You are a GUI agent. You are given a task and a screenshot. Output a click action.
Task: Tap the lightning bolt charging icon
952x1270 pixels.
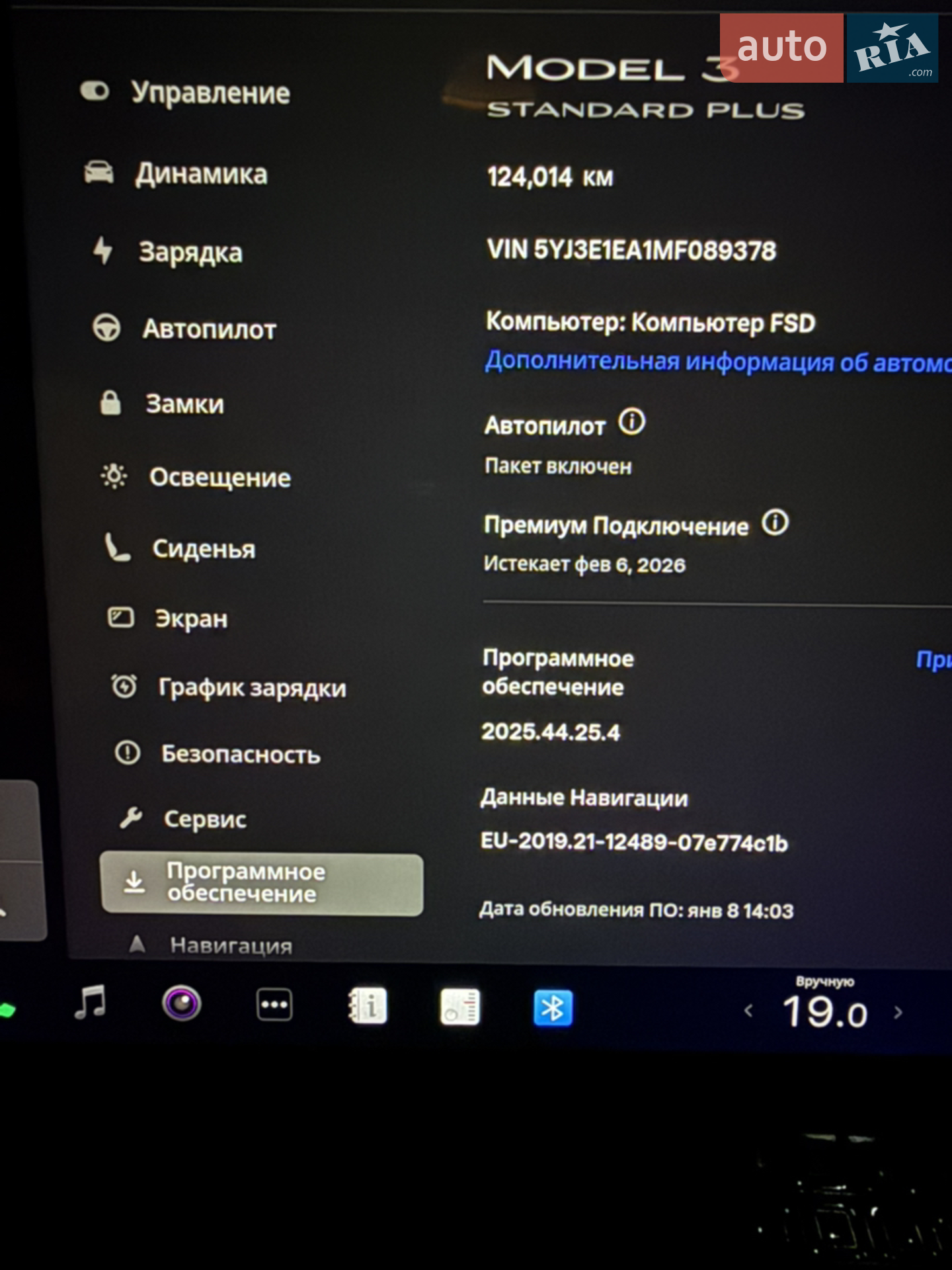click(x=102, y=251)
